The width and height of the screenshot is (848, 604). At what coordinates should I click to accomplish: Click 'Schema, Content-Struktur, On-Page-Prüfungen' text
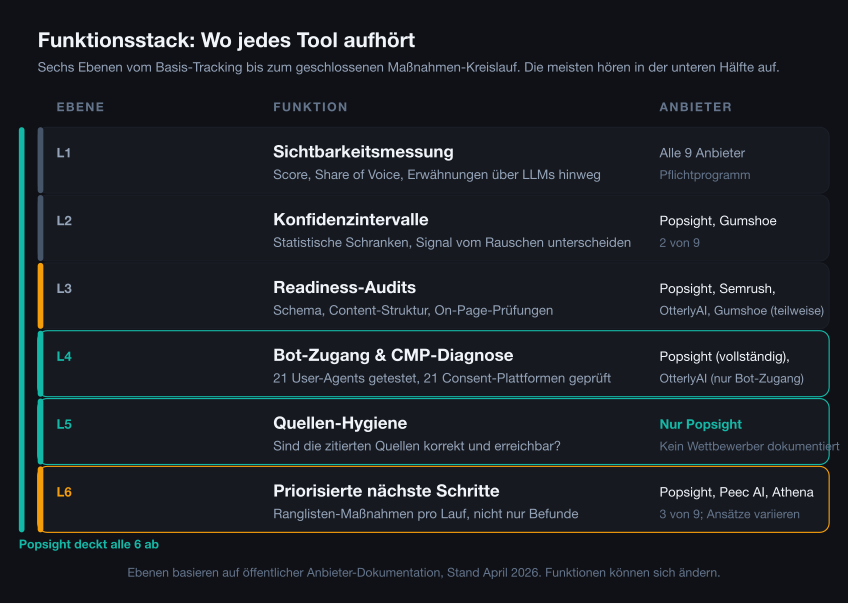tap(413, 310)
